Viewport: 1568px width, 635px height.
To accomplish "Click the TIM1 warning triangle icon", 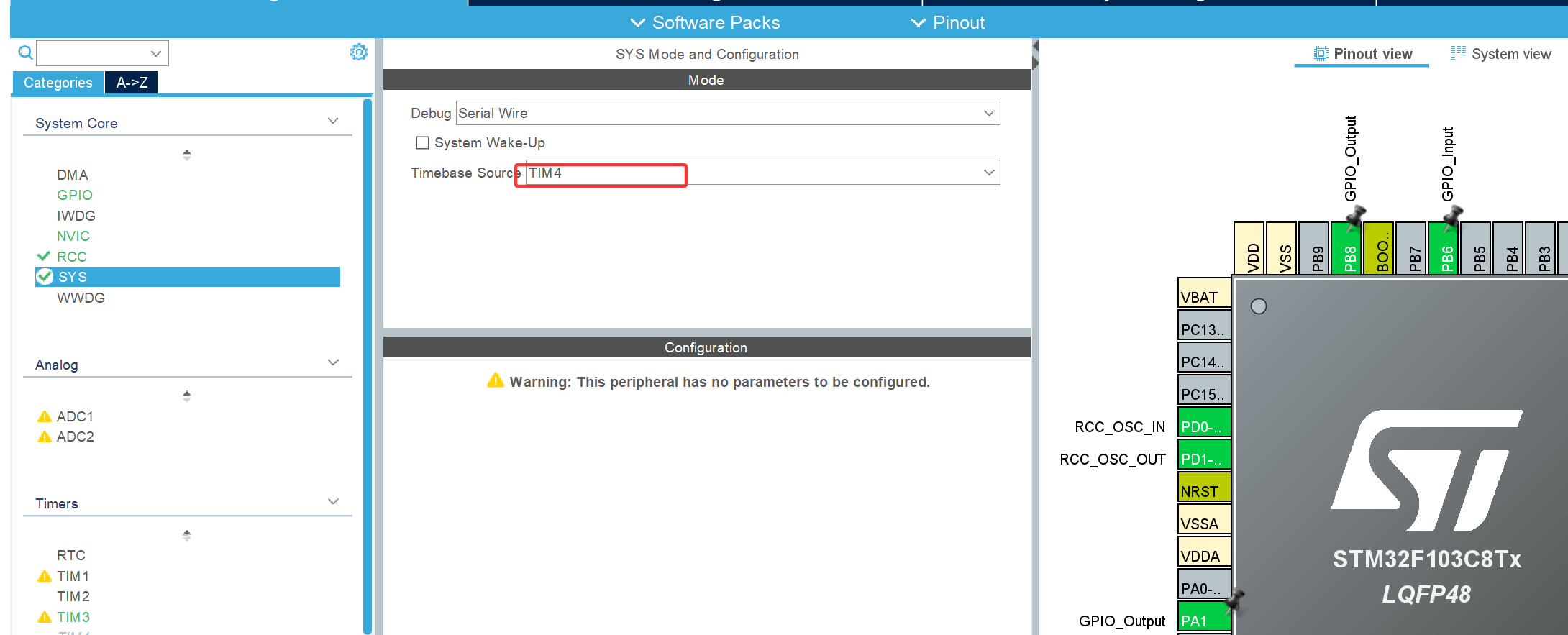I will coord(44,576).
